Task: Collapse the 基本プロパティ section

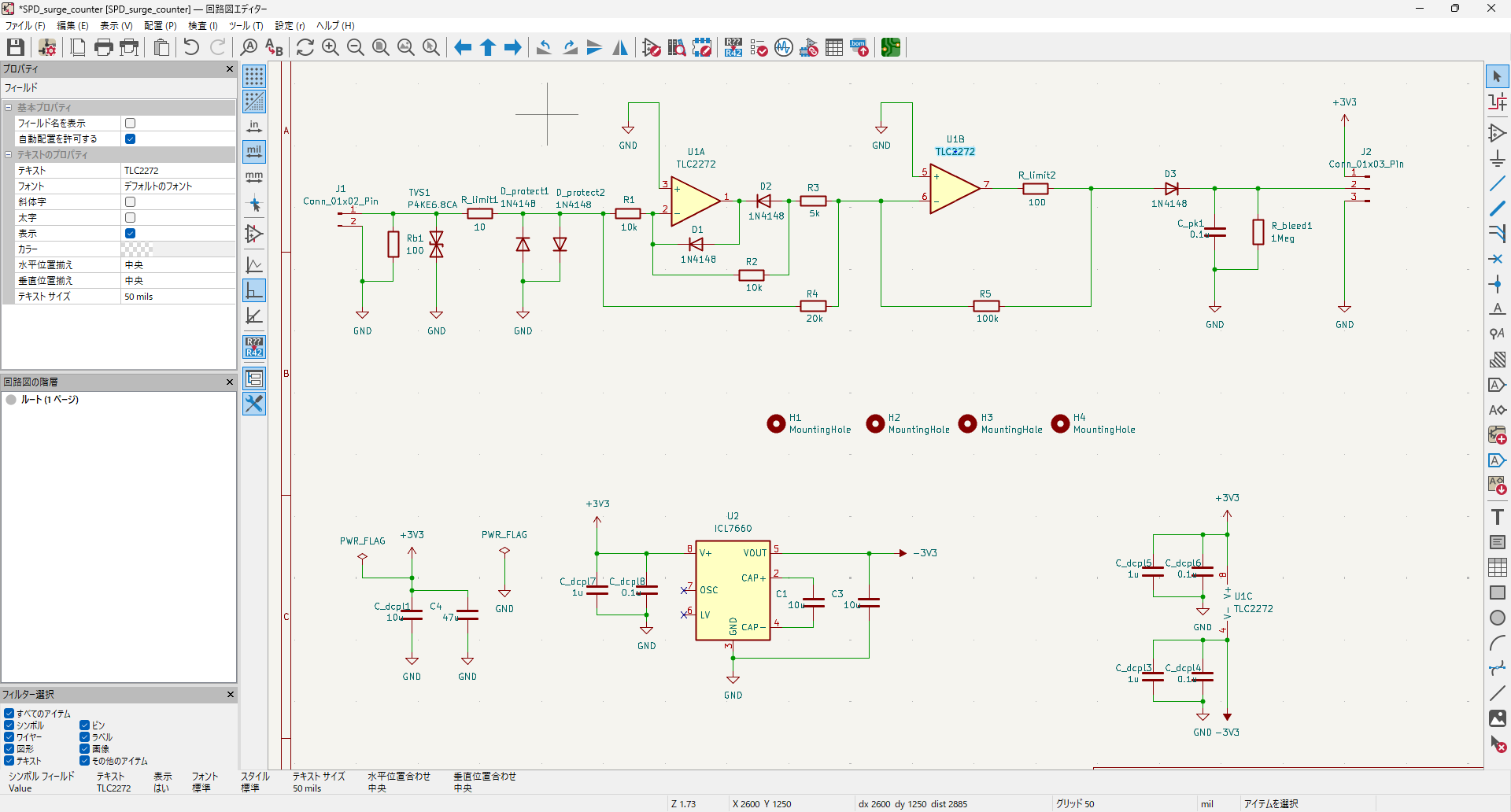Action: click(x=9, y=108)
